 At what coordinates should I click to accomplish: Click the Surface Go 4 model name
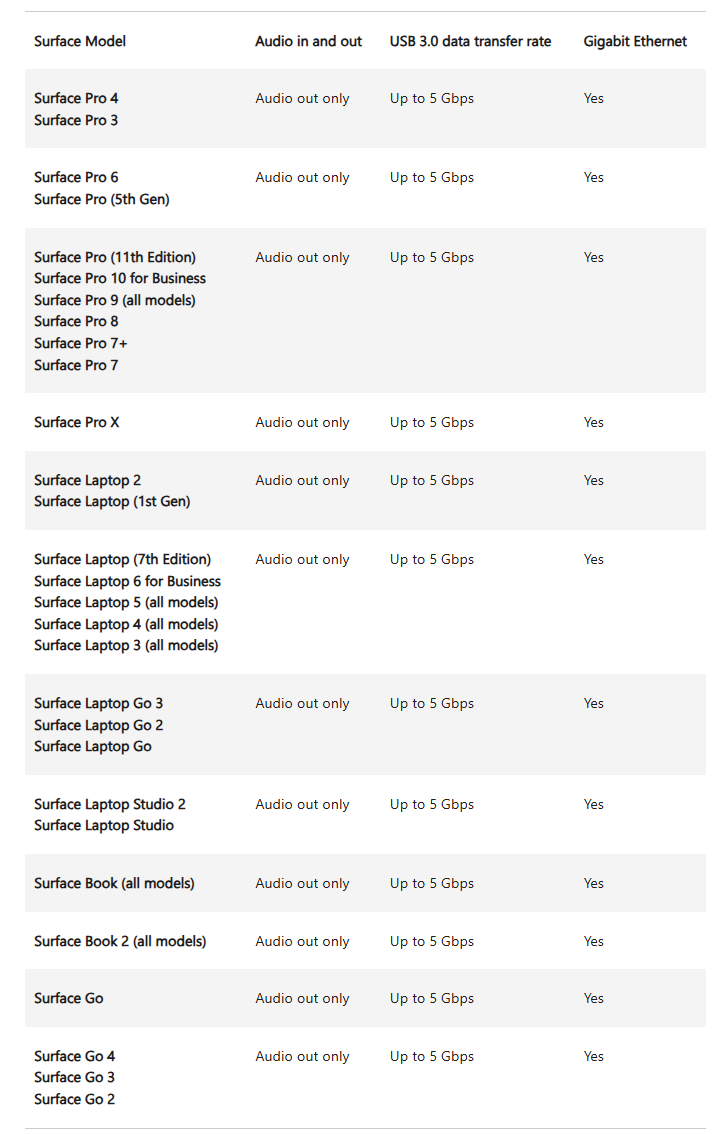tap(74, 1056)
